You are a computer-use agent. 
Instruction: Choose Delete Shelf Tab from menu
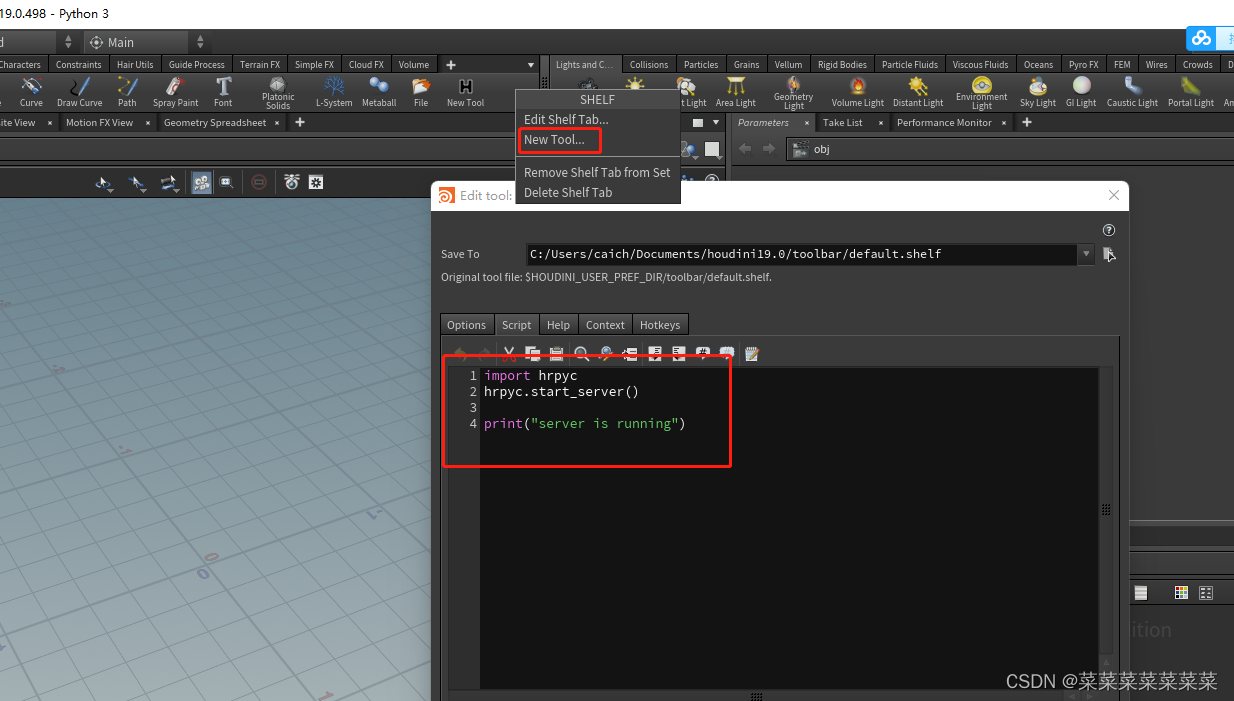(568, 192)
